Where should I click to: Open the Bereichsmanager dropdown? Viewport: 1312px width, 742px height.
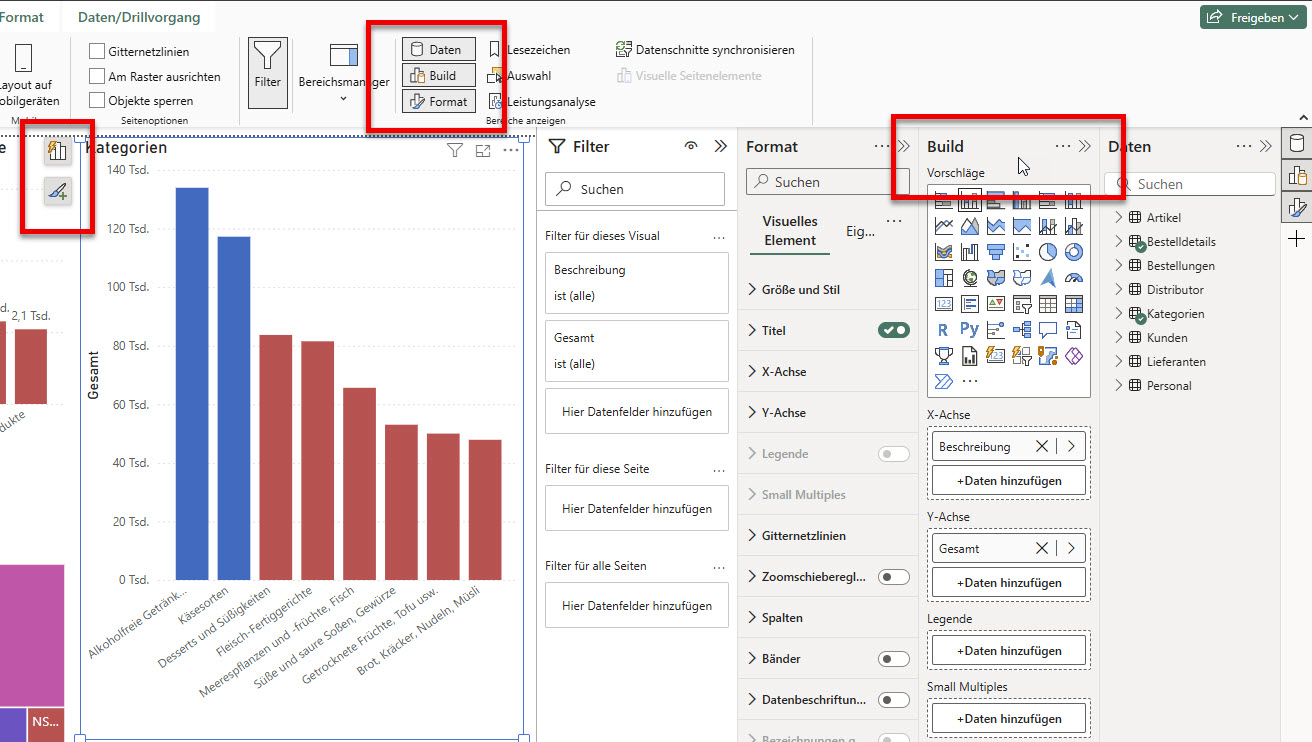click(x=343, y=98)
